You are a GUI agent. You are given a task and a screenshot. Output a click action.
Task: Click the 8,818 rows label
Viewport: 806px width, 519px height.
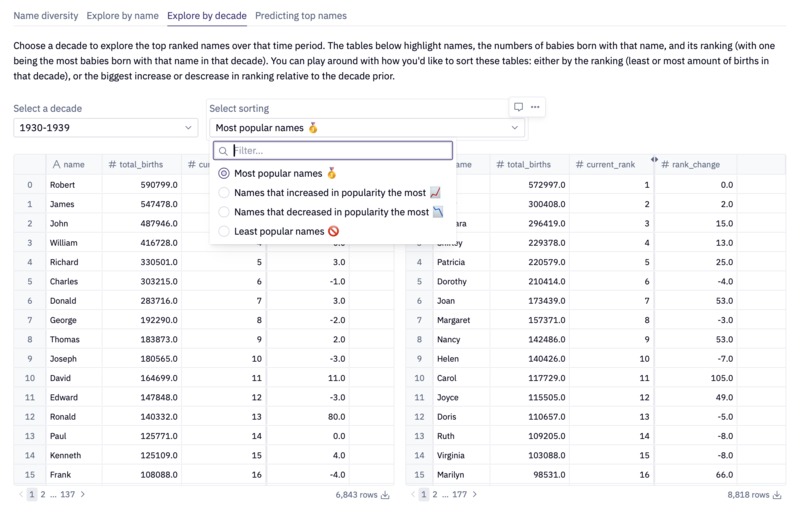pos(748,495)
